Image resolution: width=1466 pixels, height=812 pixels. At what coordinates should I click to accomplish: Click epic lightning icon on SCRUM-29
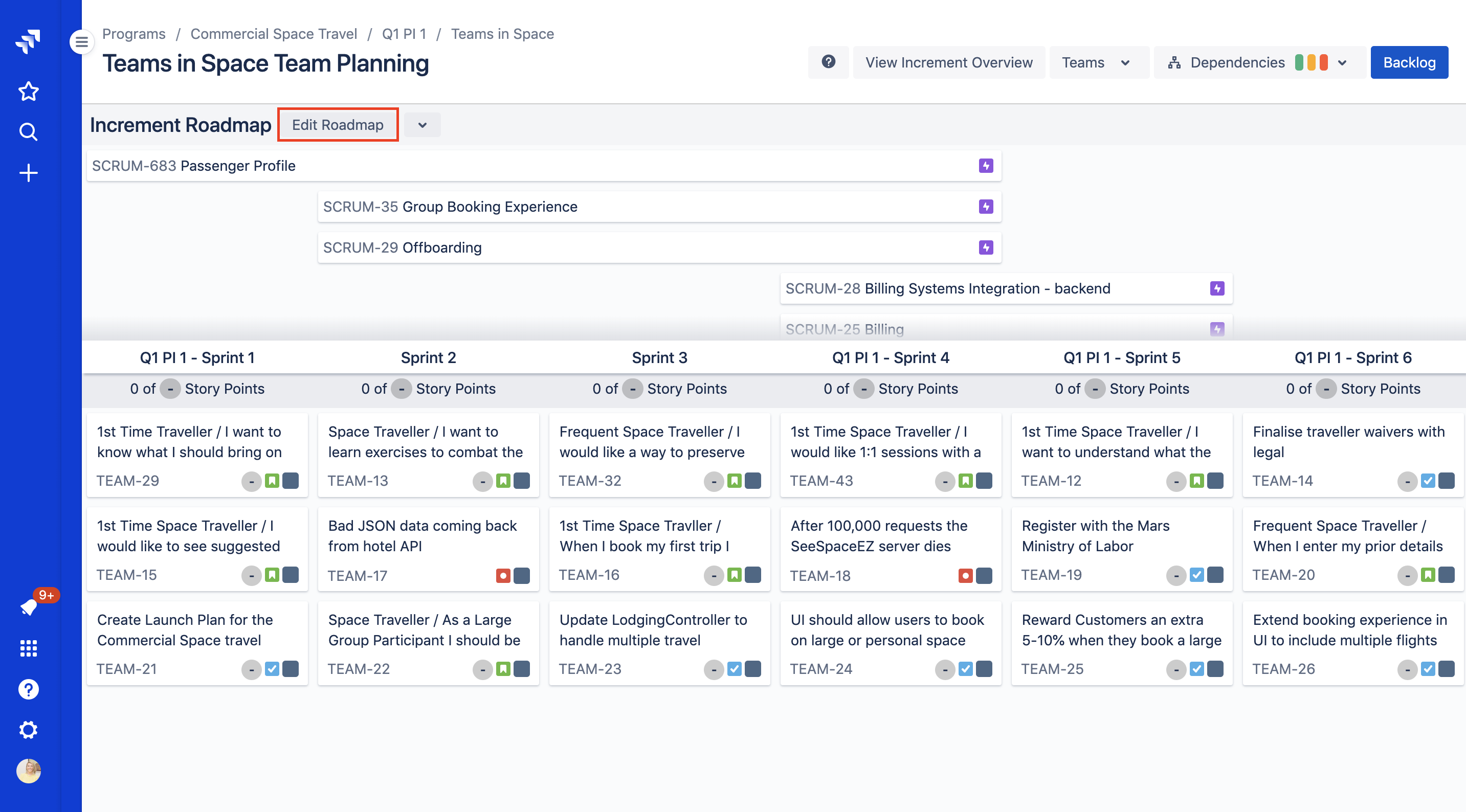tap(986, 247)
